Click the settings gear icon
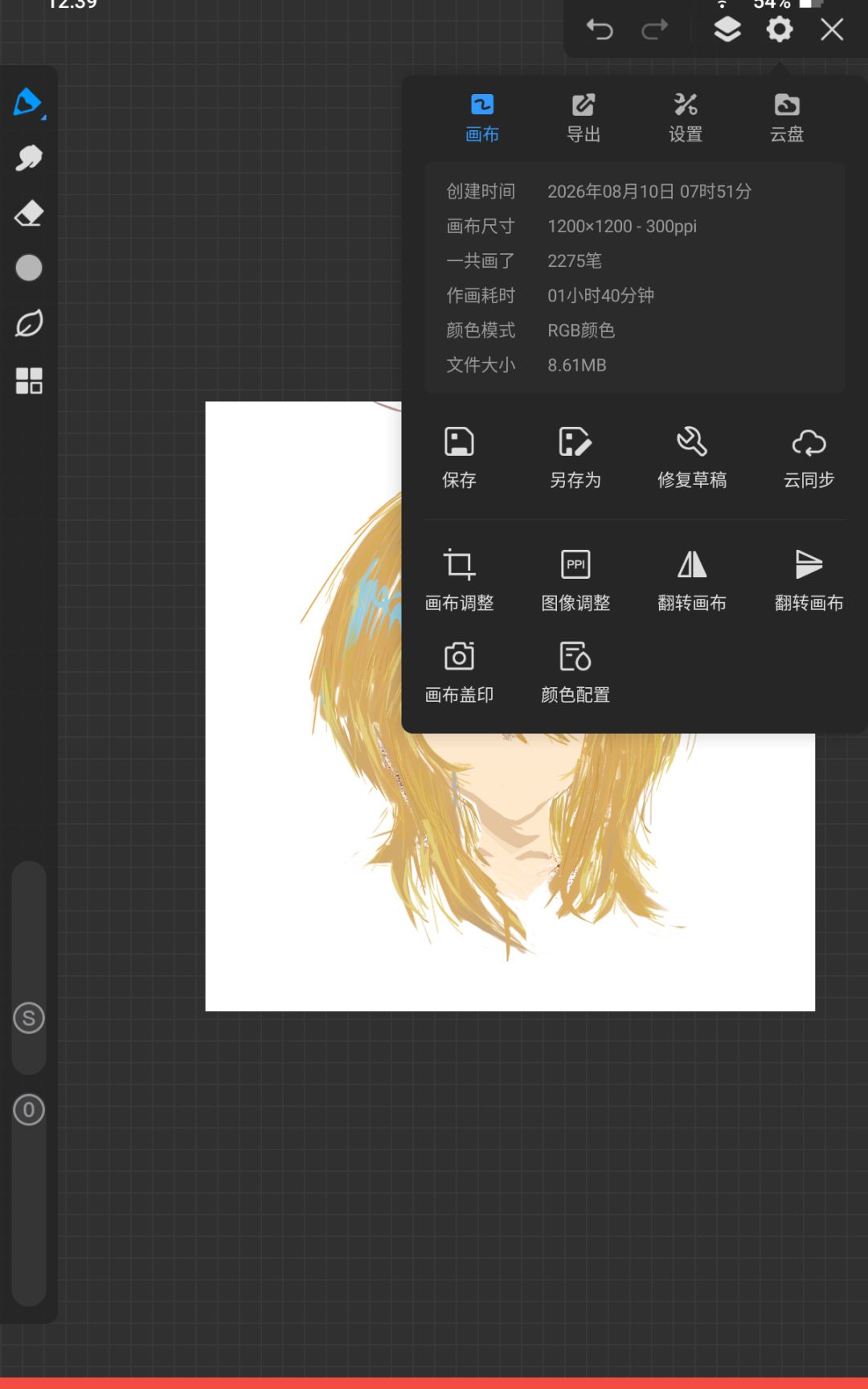 coord(779,30)
